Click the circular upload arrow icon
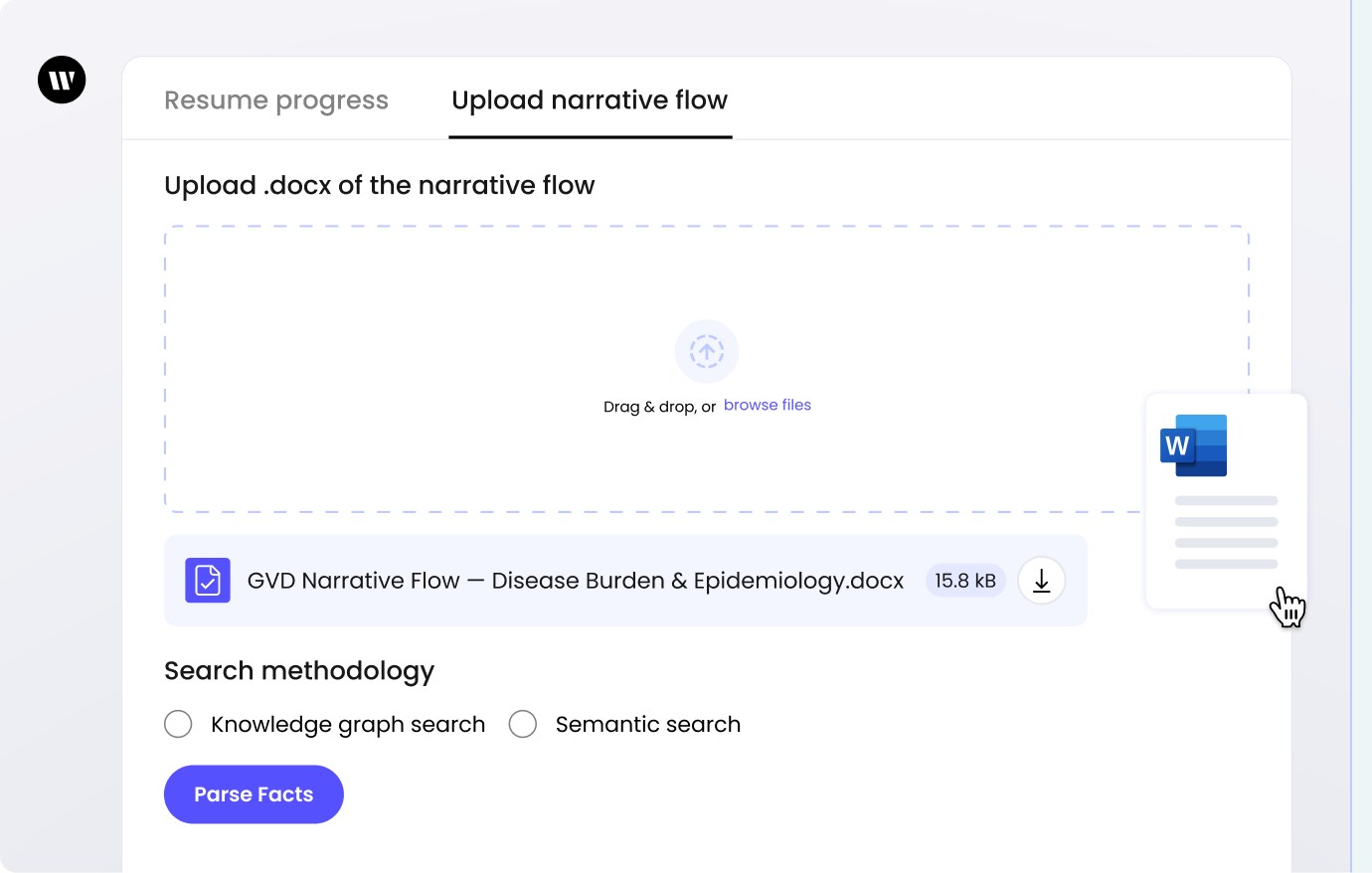Viewport: 1372px width, 873px height. tap(707, 351)
